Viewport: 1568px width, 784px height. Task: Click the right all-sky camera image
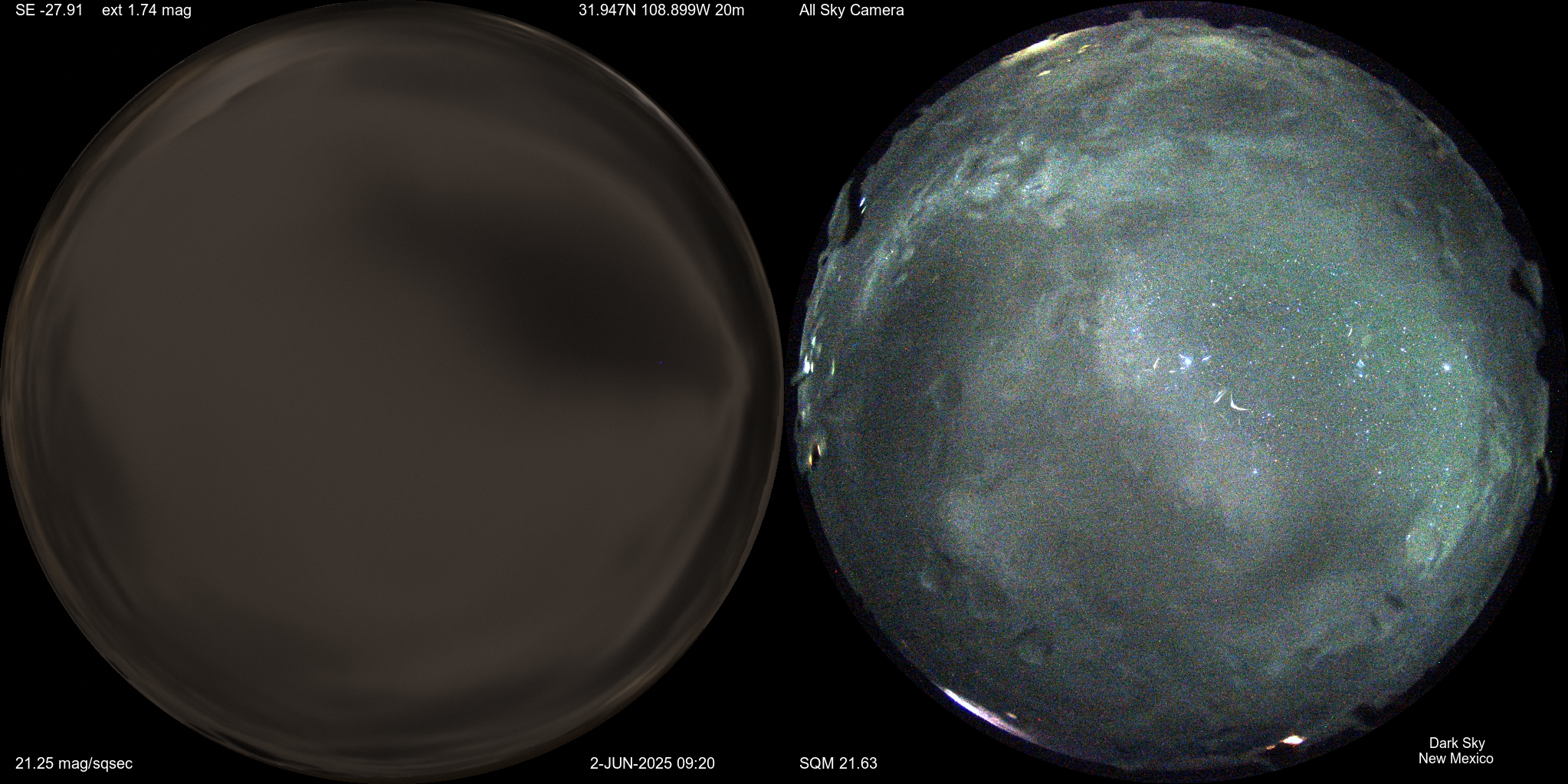tap(1175, 392)
